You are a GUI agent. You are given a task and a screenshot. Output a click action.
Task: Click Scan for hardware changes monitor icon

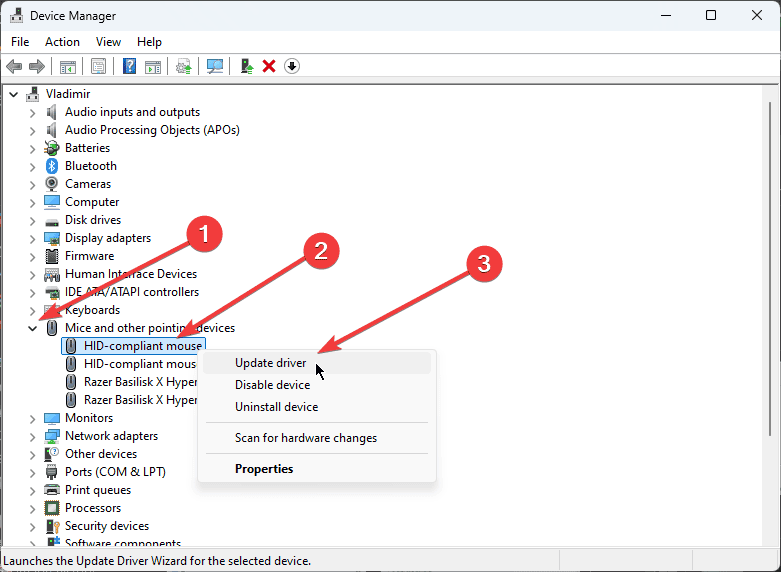pyautogui.click(x=215, y=66)
